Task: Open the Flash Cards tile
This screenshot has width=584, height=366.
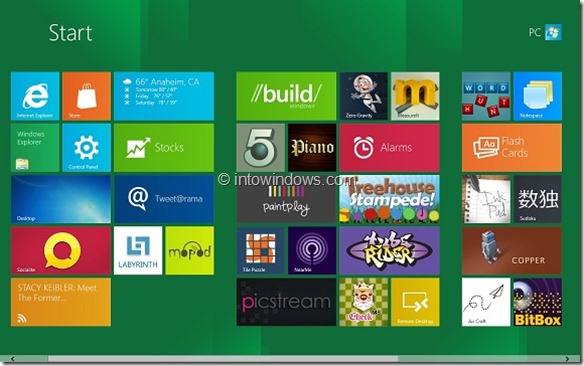Action: pyautogui.click(x=512, y=148)
